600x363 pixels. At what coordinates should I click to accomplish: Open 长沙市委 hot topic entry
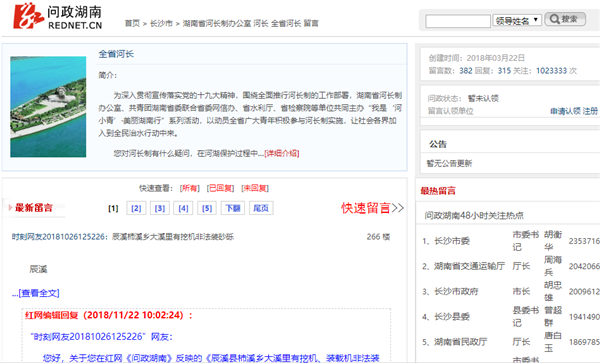click(452, 241)
